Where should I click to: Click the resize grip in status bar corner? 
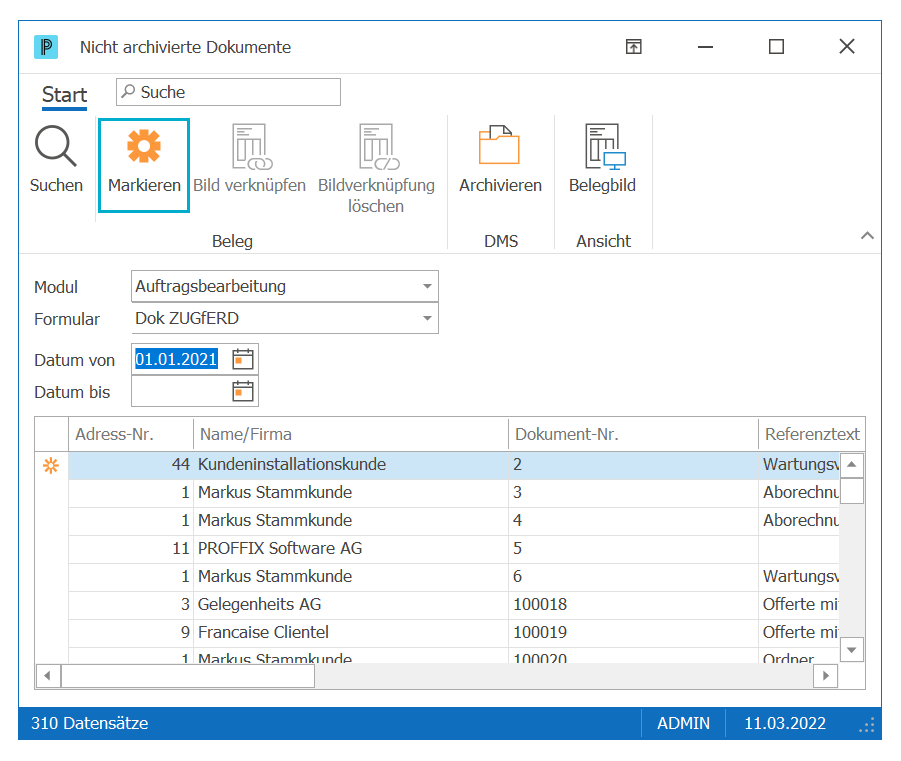[x=867, y=725]
